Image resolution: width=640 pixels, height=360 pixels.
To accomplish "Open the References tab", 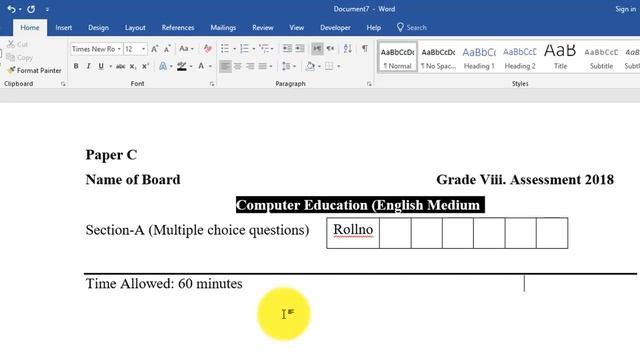I will pyautogui.click(x=178, y=28).
